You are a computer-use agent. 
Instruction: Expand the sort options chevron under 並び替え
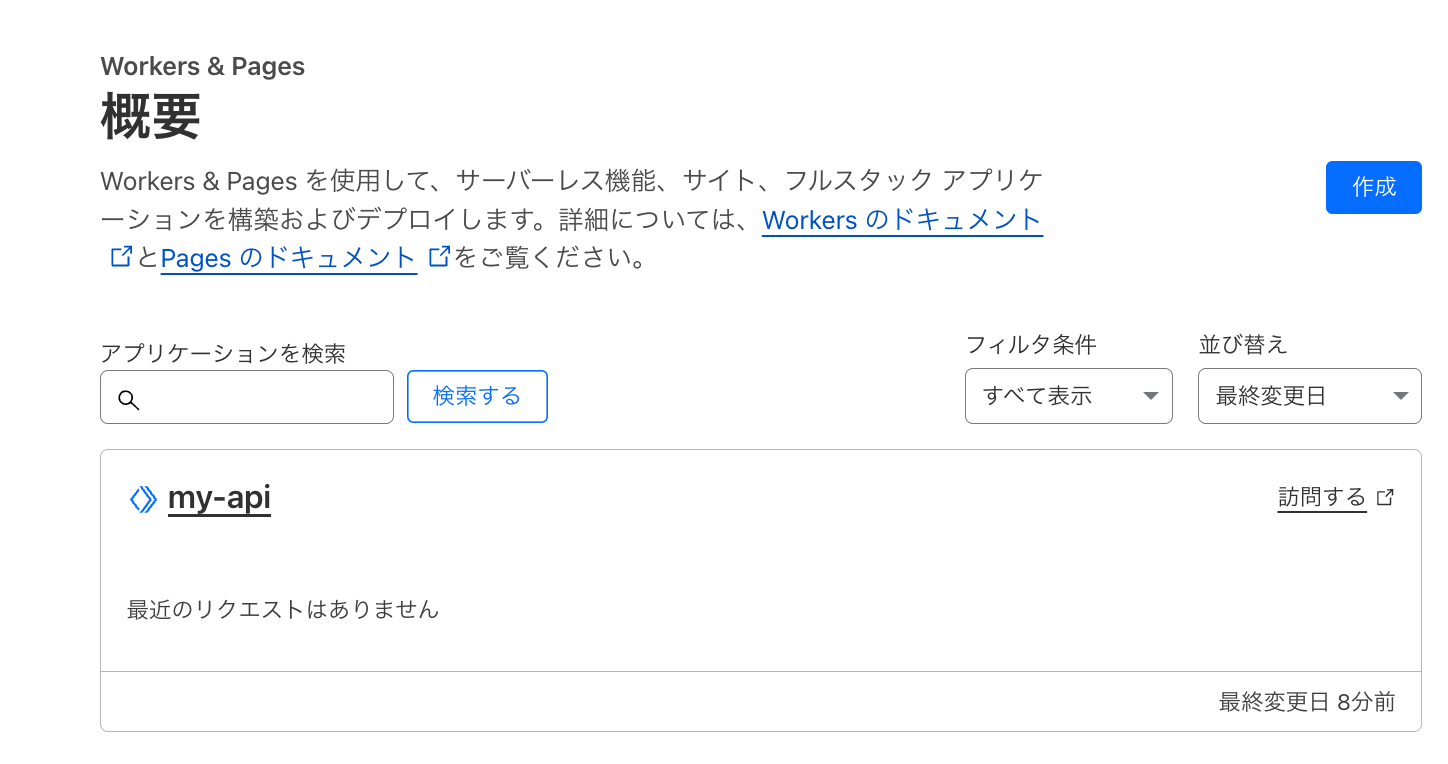click(1401, 396)
